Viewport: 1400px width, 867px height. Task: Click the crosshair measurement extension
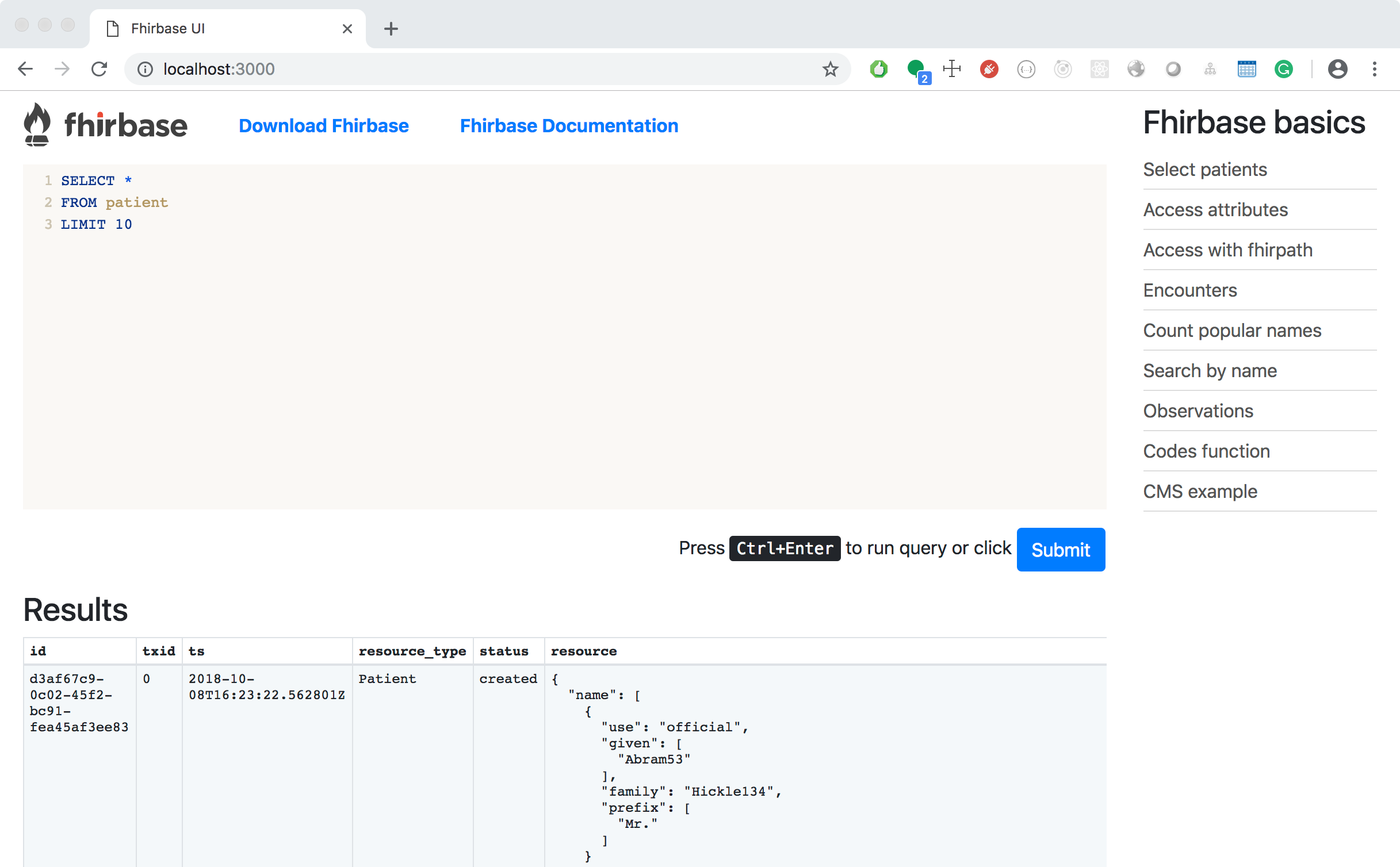[x=952, y=69]
